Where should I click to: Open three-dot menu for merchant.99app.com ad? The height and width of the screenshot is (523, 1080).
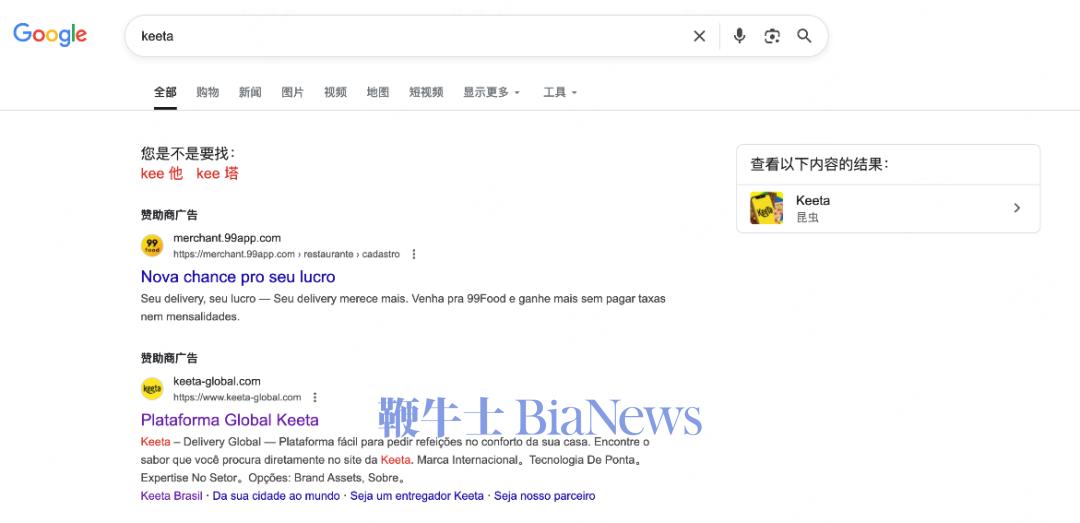[x=414, y=254]
